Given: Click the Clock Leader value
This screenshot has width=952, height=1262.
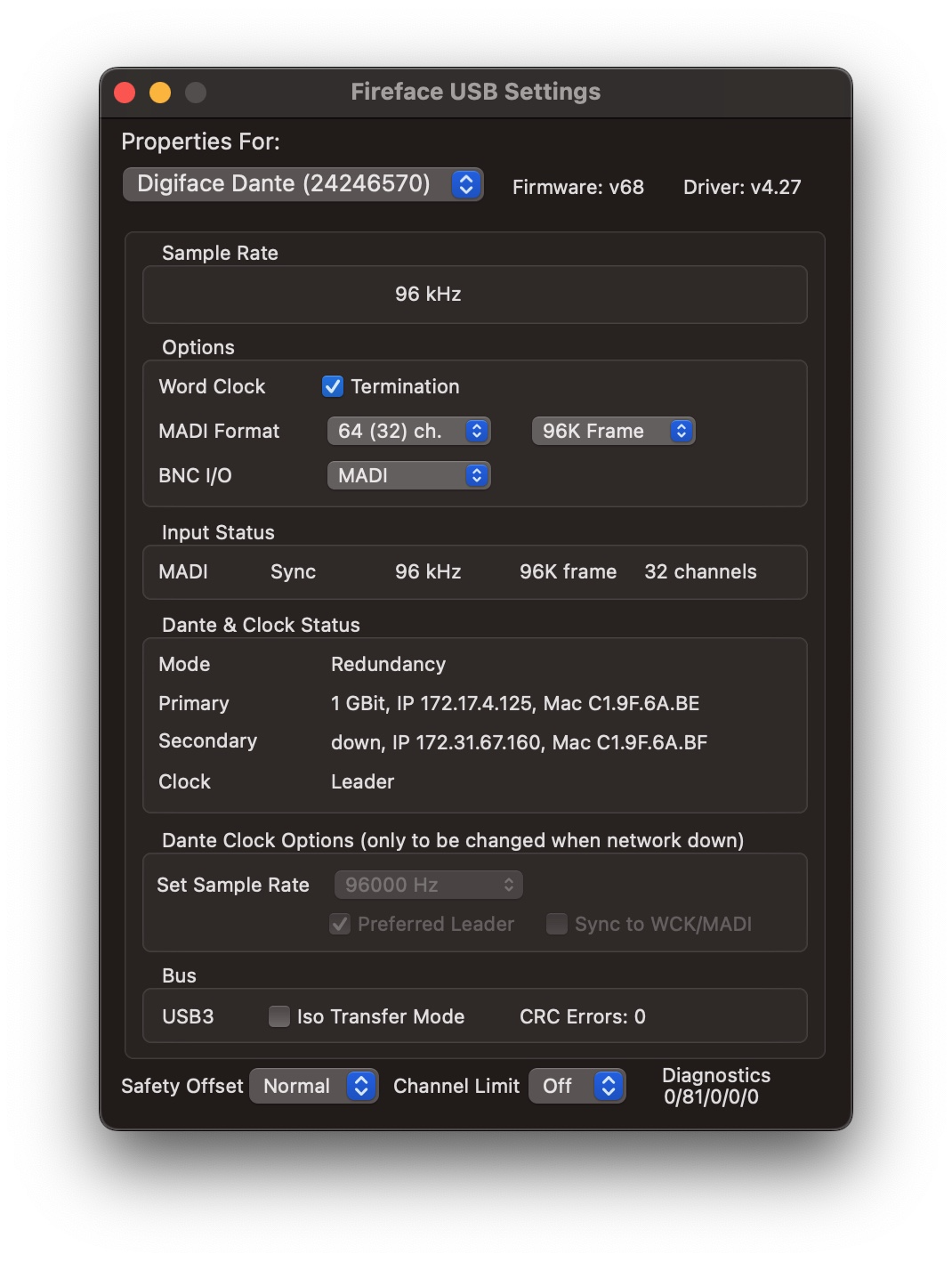Looking at the screenshot, I should 362,781.
